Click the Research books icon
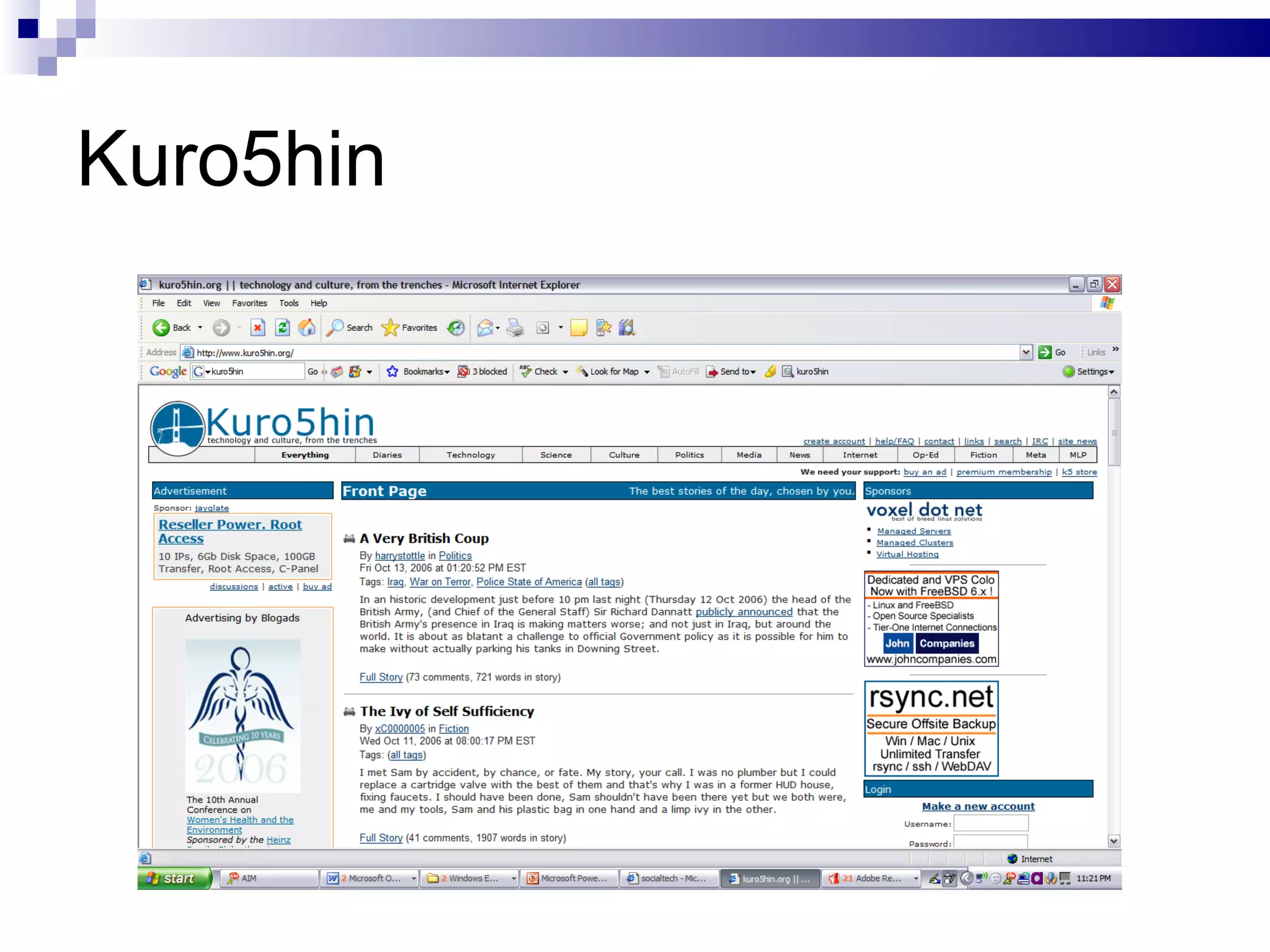 [x=627, y=327]
